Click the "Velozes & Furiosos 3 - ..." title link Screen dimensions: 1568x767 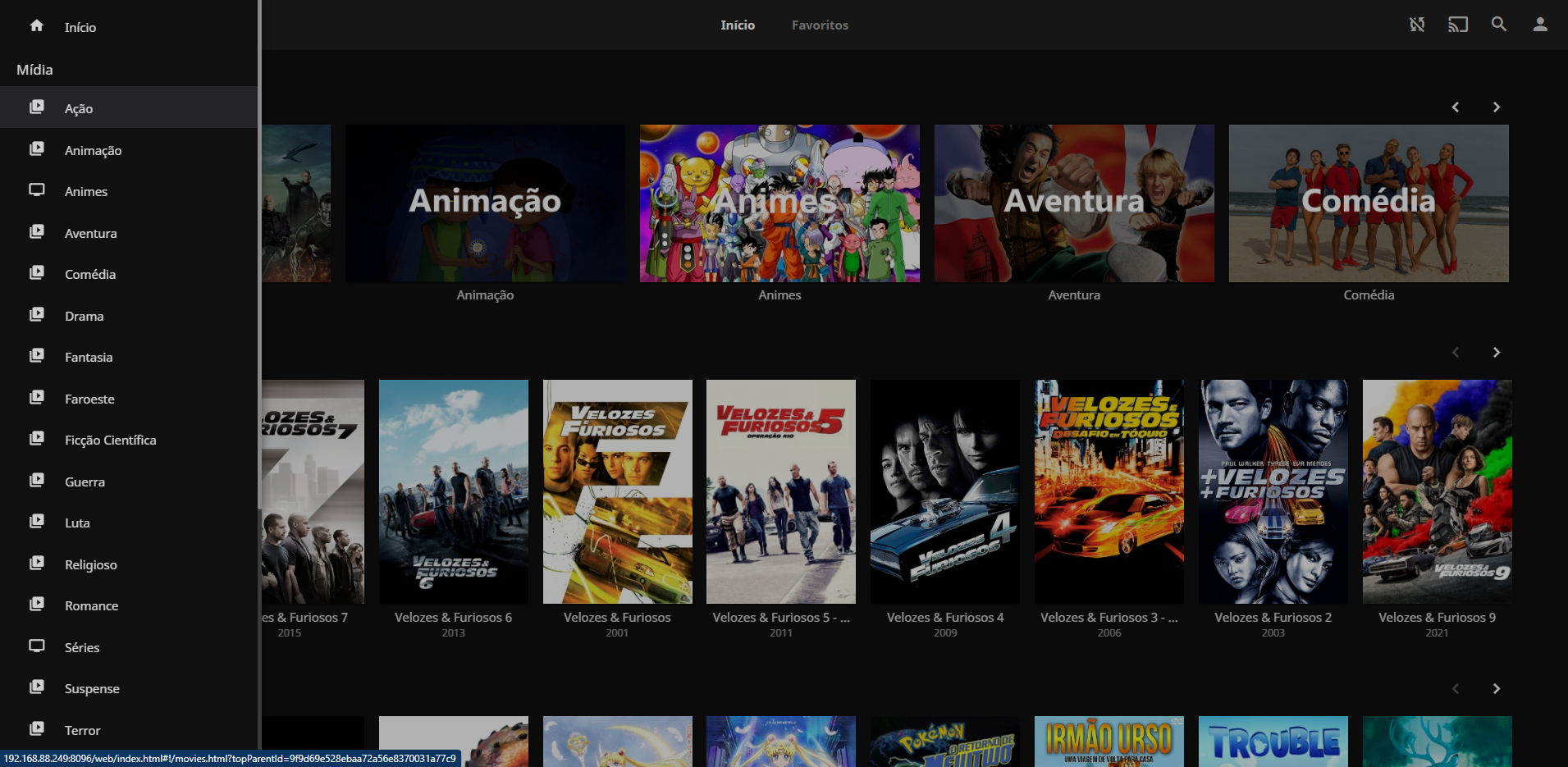[1109, 618]
